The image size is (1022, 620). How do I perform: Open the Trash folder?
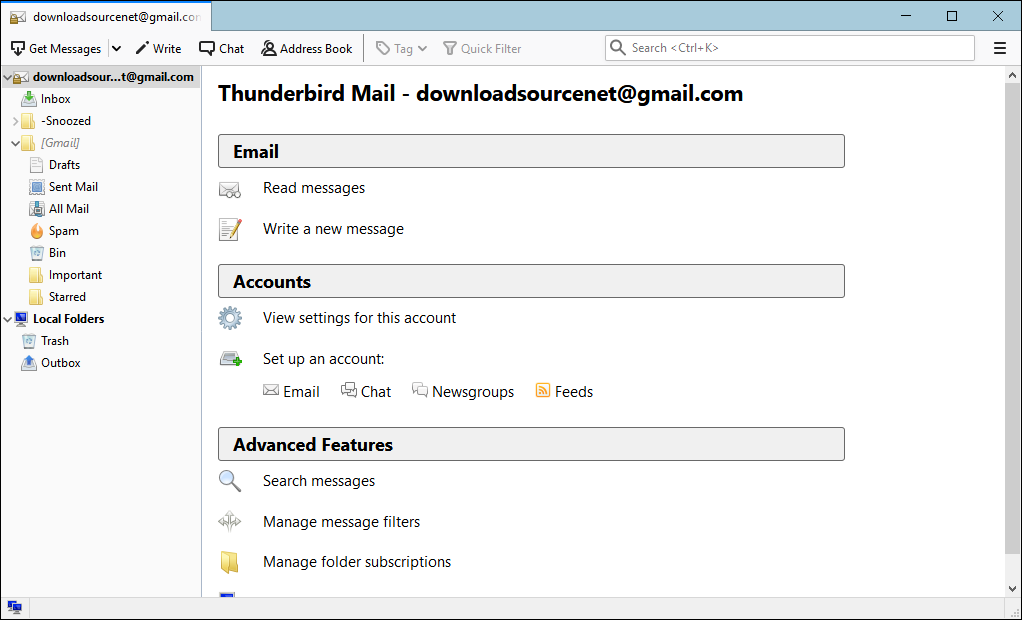click(55, 341)
